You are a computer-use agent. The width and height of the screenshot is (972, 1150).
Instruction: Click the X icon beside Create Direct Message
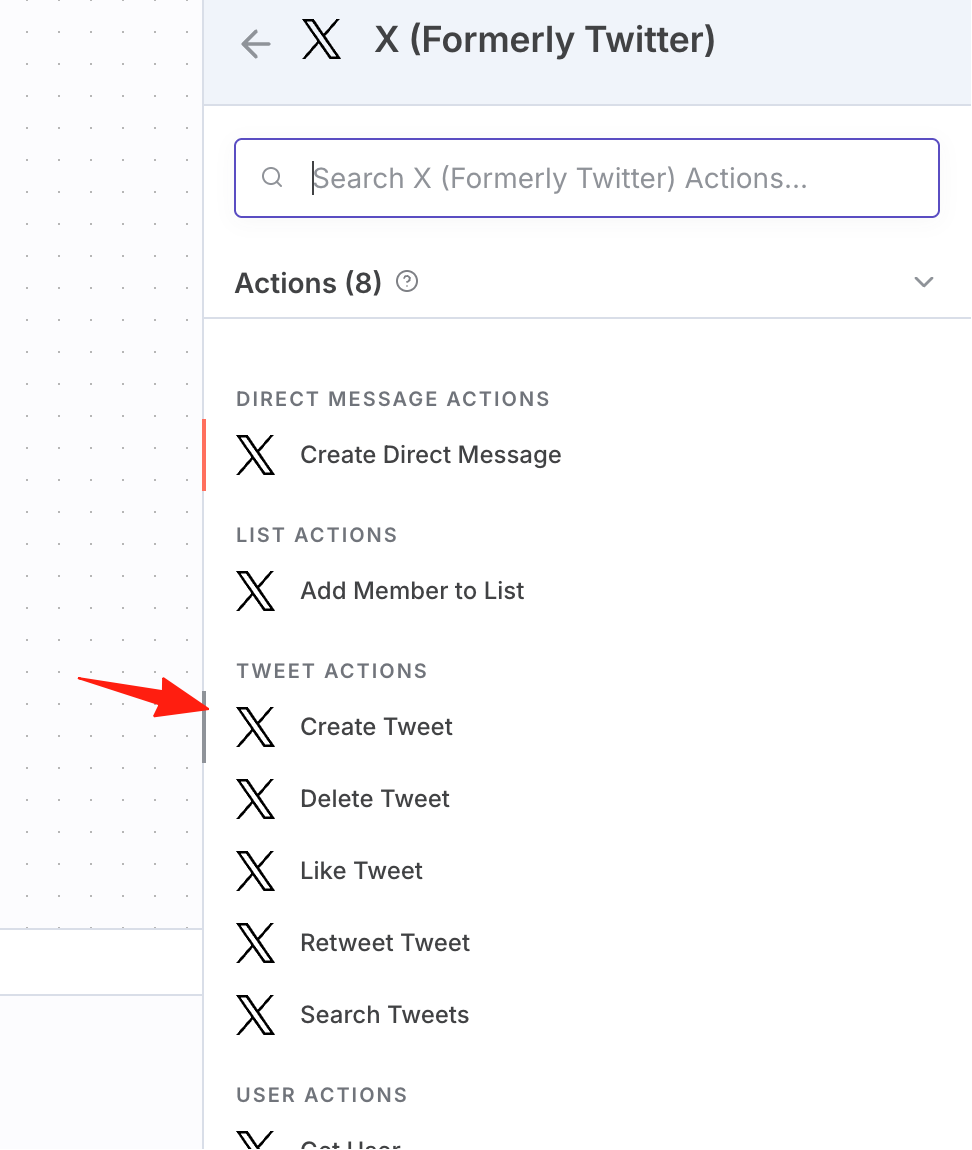[255, 455]
